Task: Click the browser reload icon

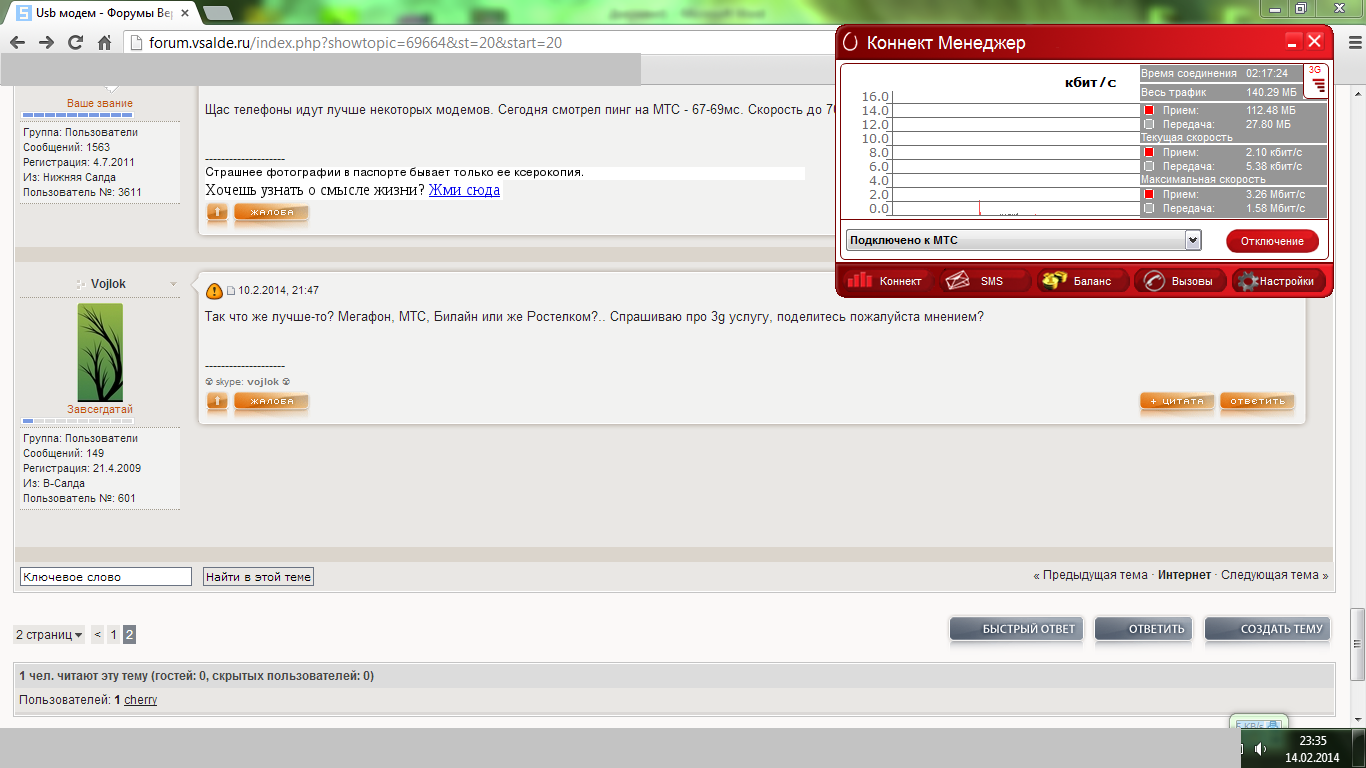Action: (75, 43)
